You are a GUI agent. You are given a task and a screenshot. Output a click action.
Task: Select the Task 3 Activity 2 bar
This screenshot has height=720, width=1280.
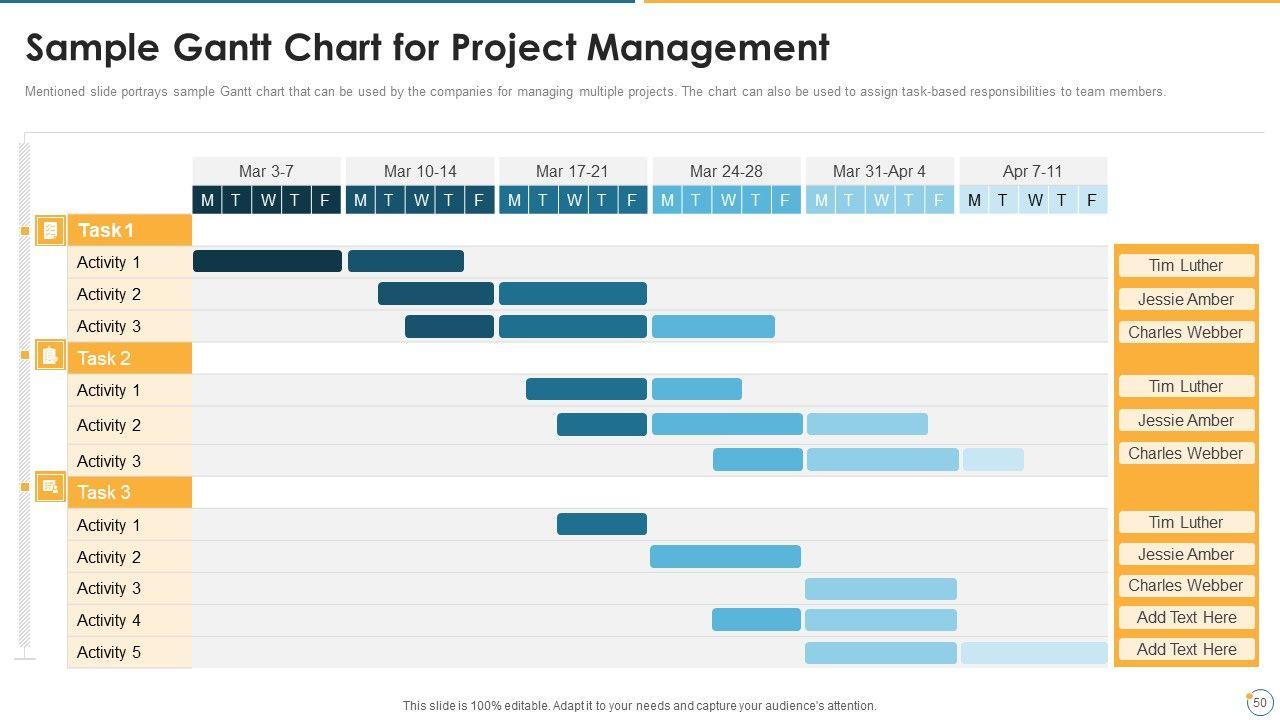coord(725,556)
